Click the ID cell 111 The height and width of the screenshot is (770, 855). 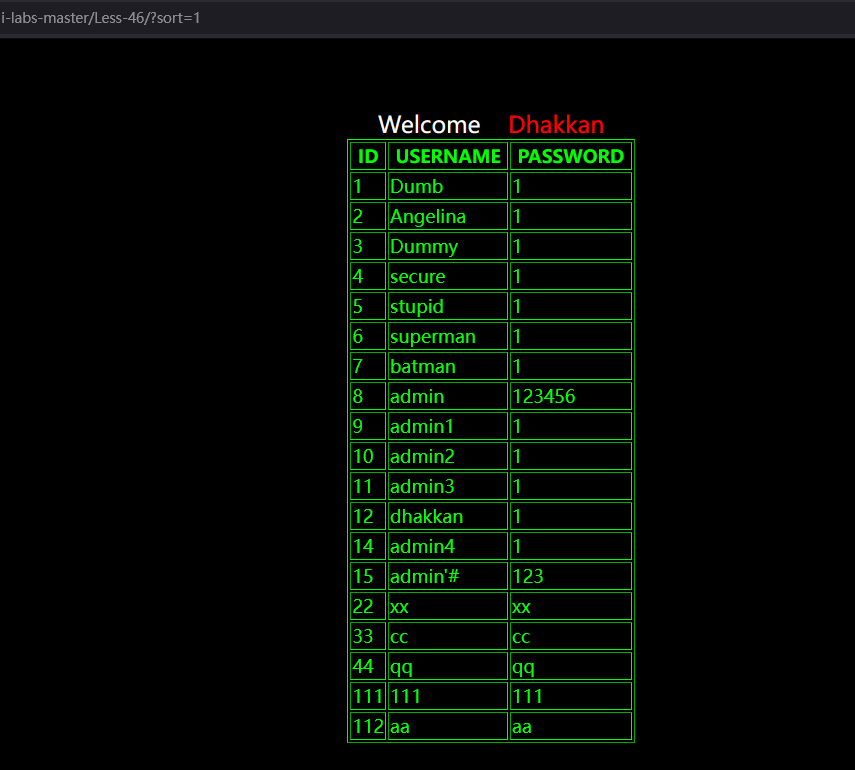tap(368, 696)
